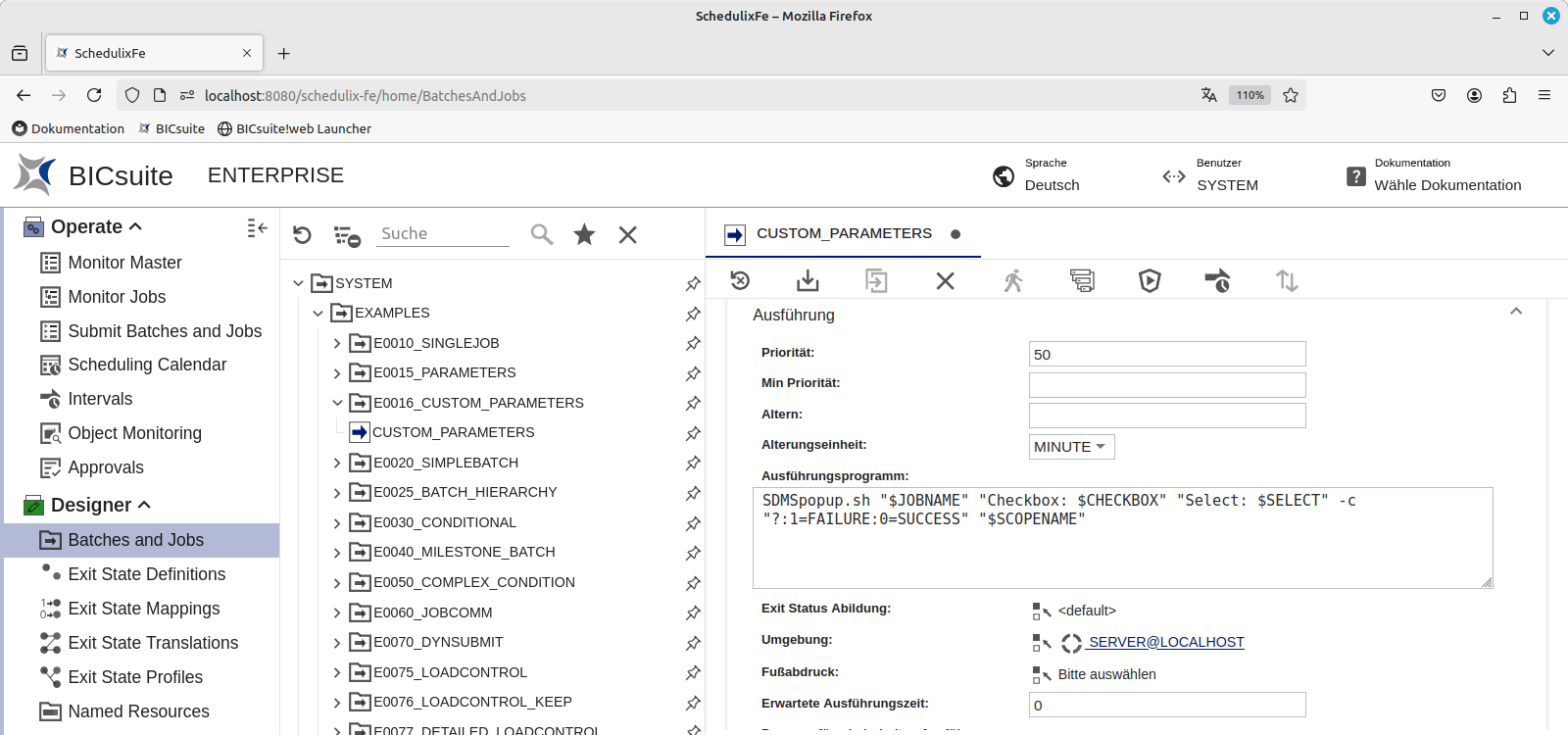Open BICsuite!web Launcher bookmark
Image resolution: width=1568 pixels, height=735 pixels.
tap(294, 128)
